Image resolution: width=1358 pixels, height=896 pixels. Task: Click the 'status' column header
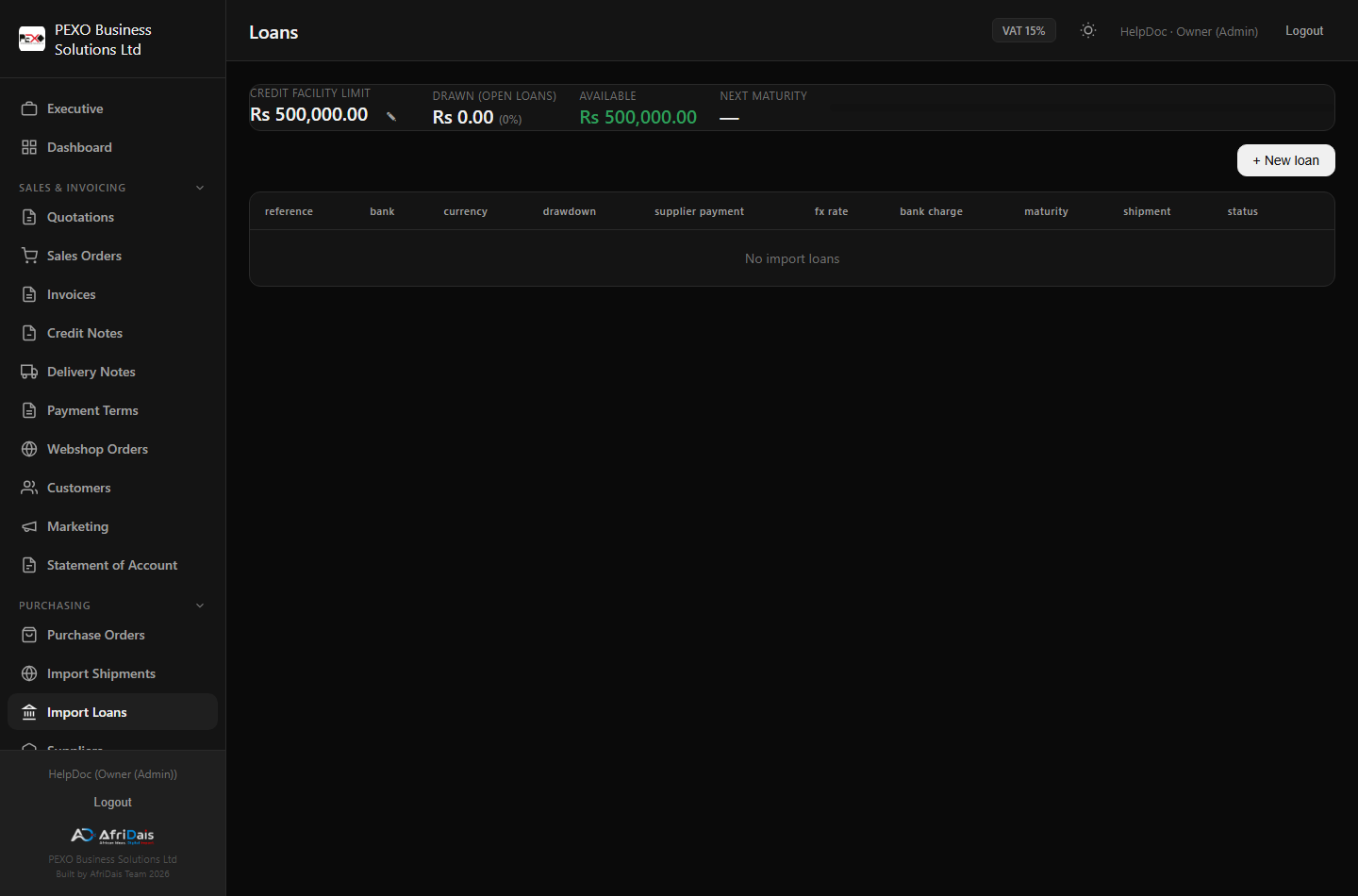tap(1242, 211)
